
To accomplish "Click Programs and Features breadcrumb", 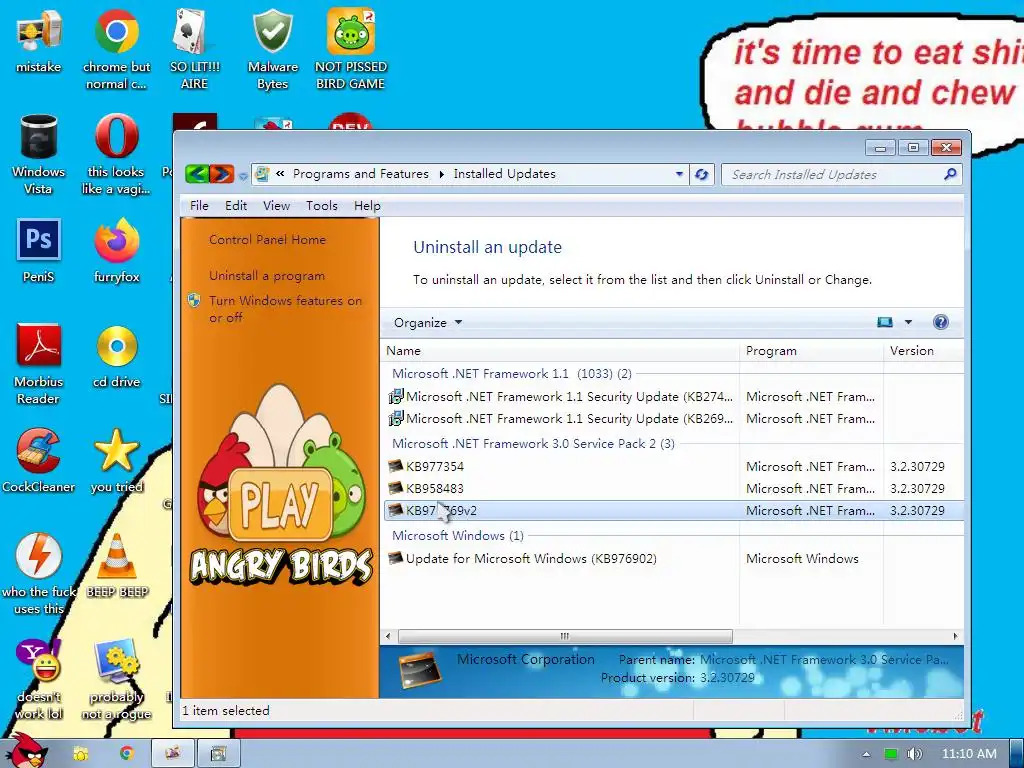I will pos(360,174).
